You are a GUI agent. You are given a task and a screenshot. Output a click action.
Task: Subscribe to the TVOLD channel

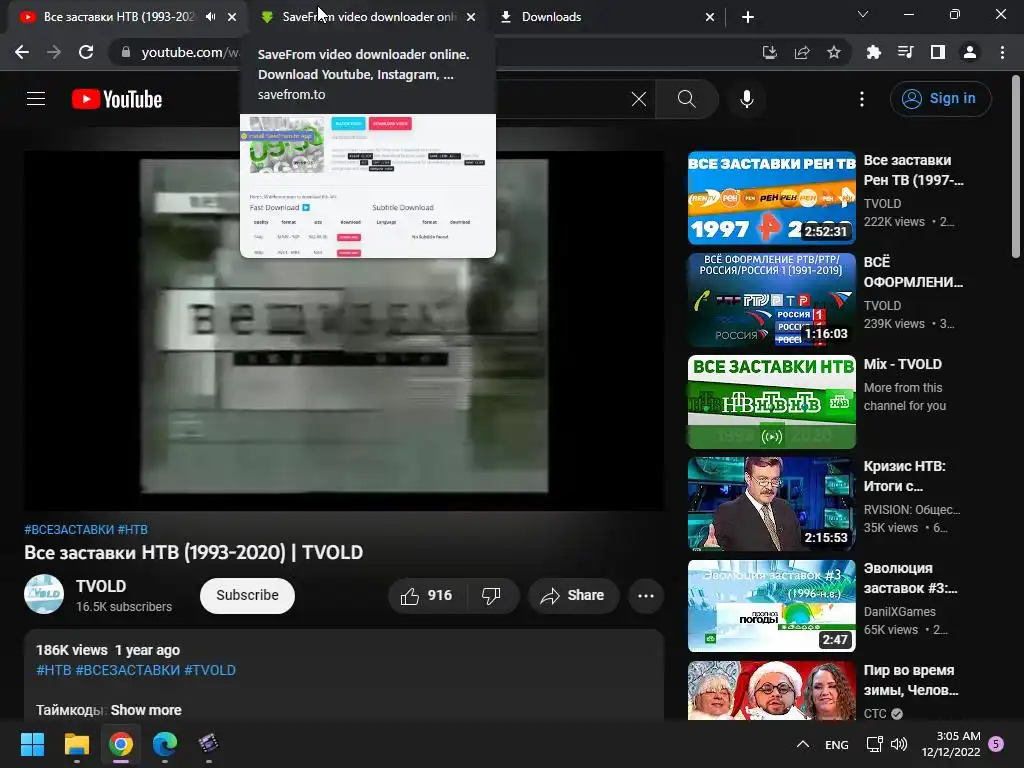[x=248, y=595]
